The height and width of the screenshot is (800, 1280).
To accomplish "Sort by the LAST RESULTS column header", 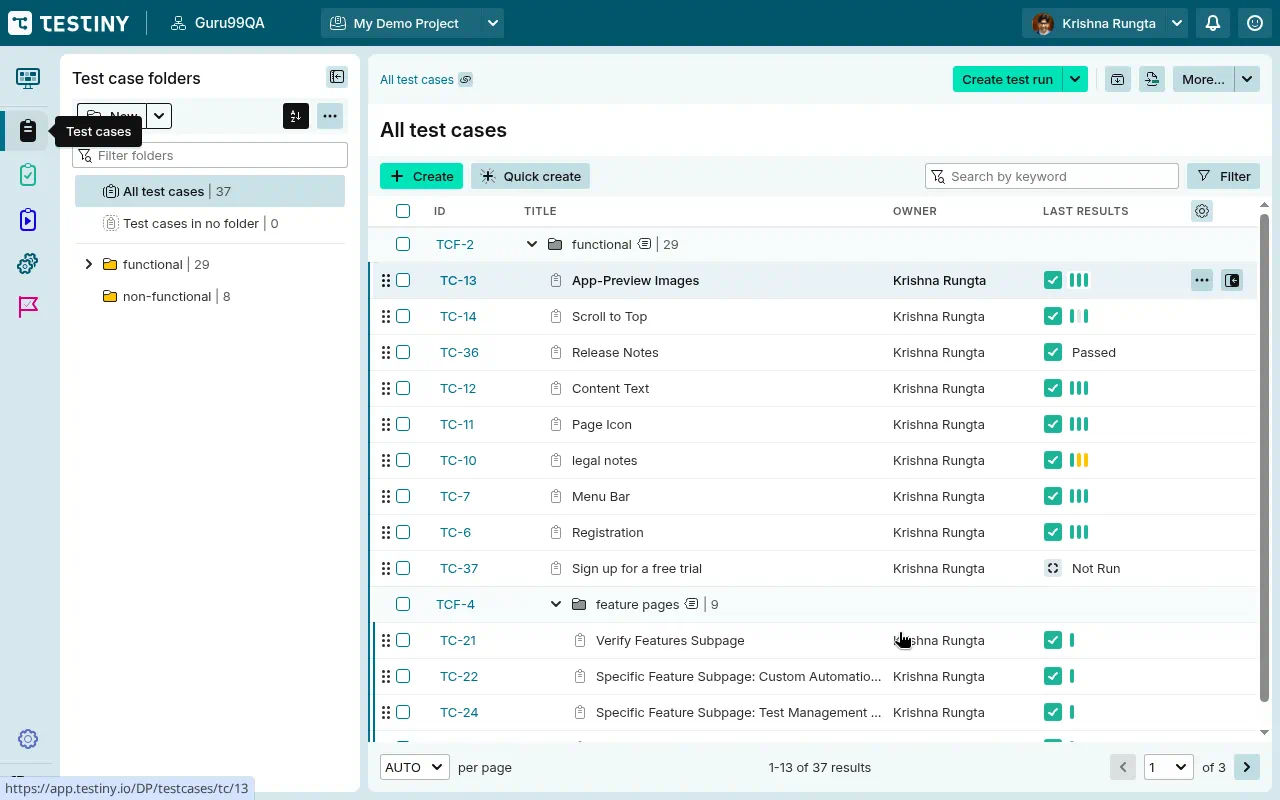I will (x=1085, y=211).
